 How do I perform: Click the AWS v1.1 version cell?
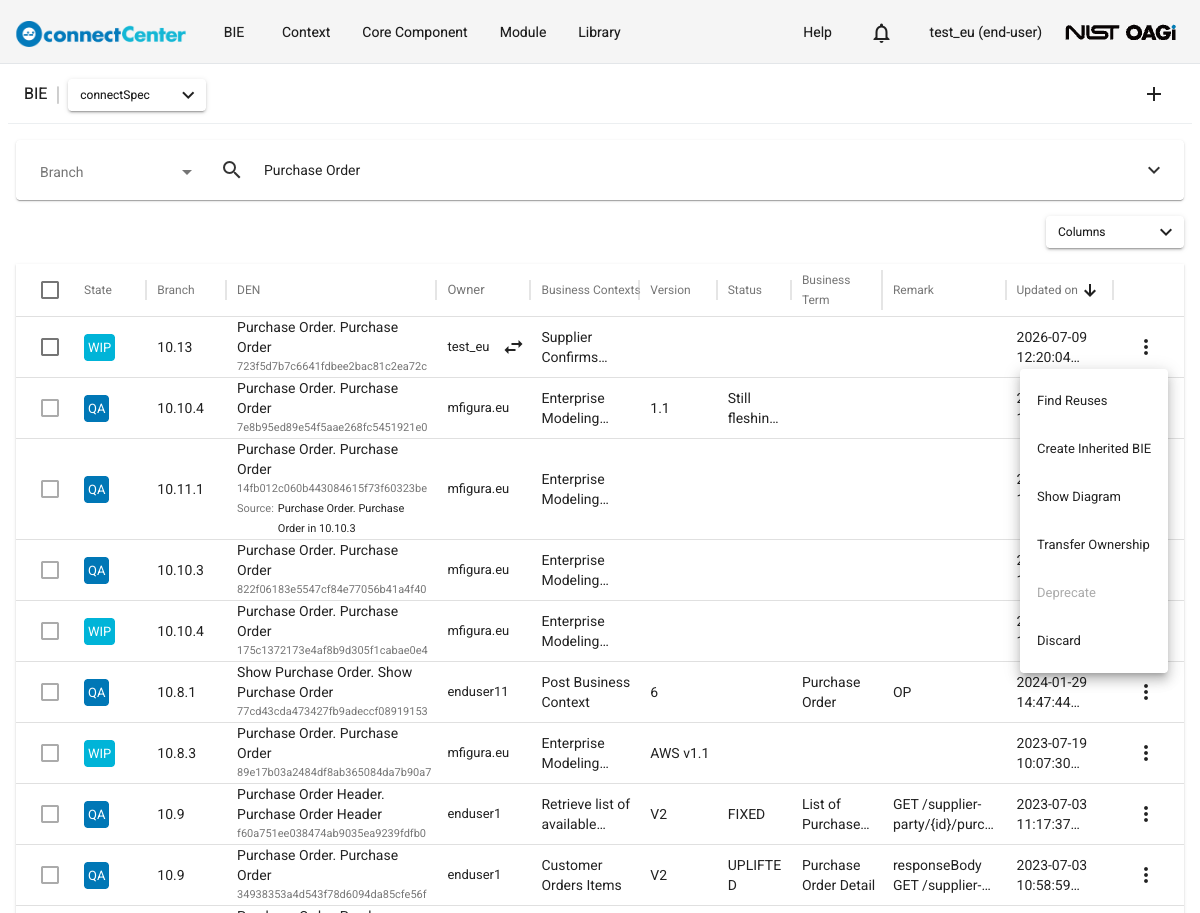[679, 753]
